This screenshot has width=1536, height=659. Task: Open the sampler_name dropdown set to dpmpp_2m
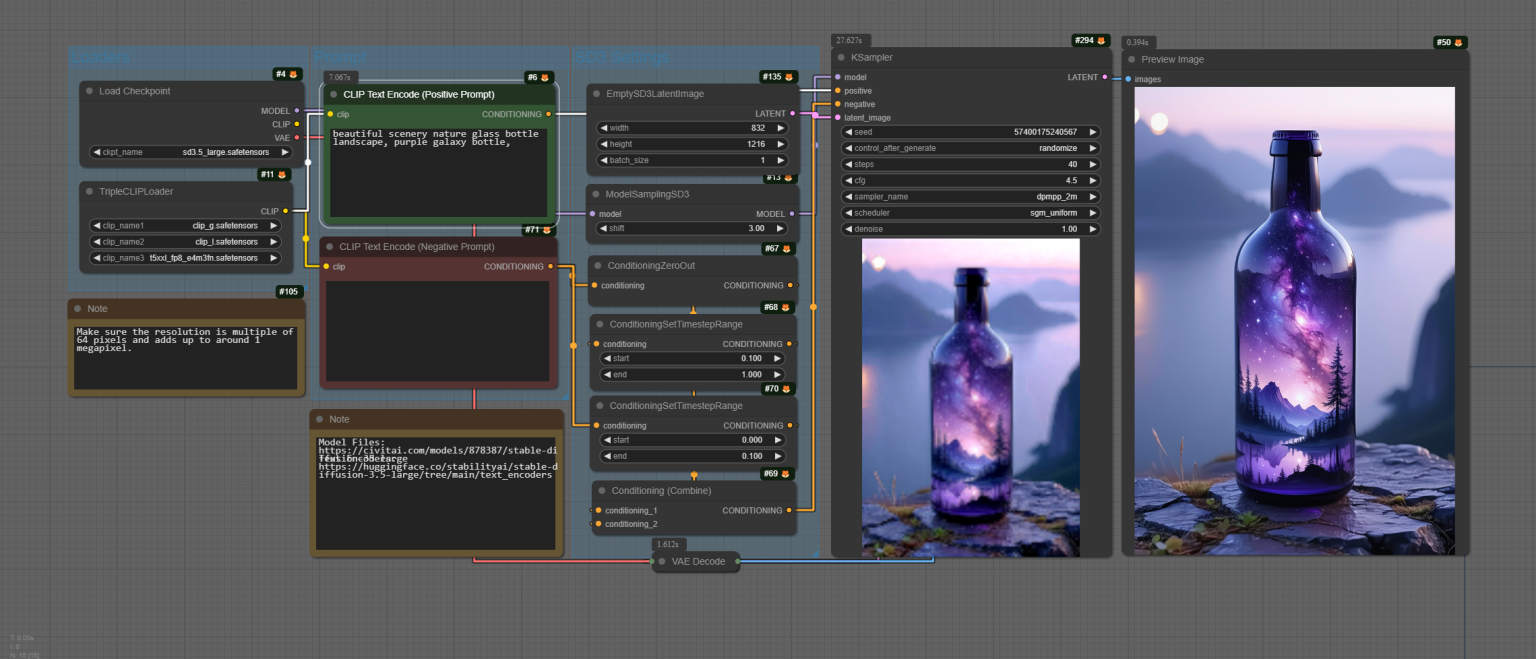(970, 197)
